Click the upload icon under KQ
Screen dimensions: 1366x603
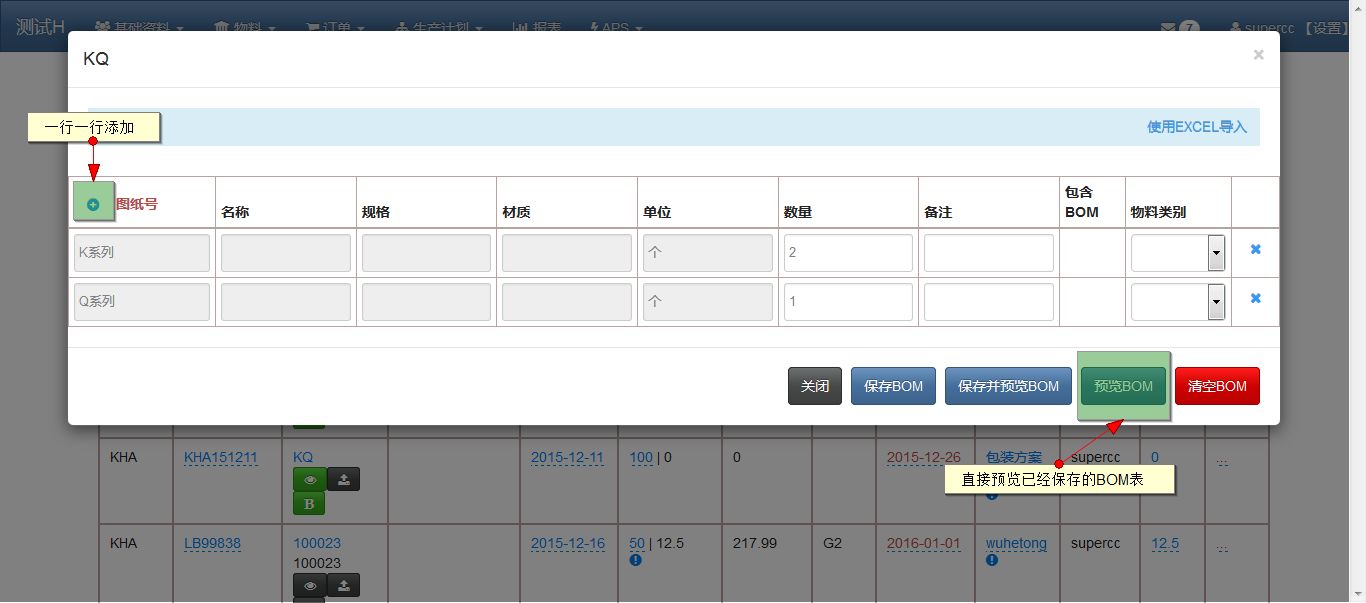343,479
